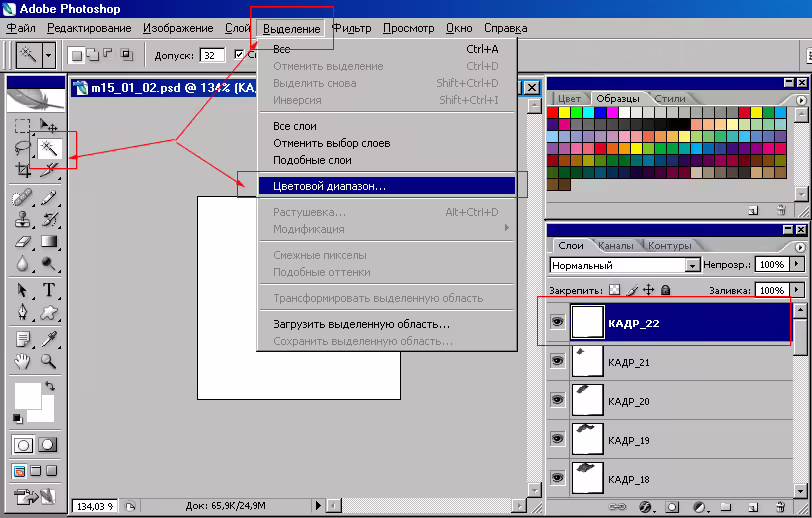Screen dimensions: 812x518
Task: Reset default foreground and background colors
Action: [18, 418]
